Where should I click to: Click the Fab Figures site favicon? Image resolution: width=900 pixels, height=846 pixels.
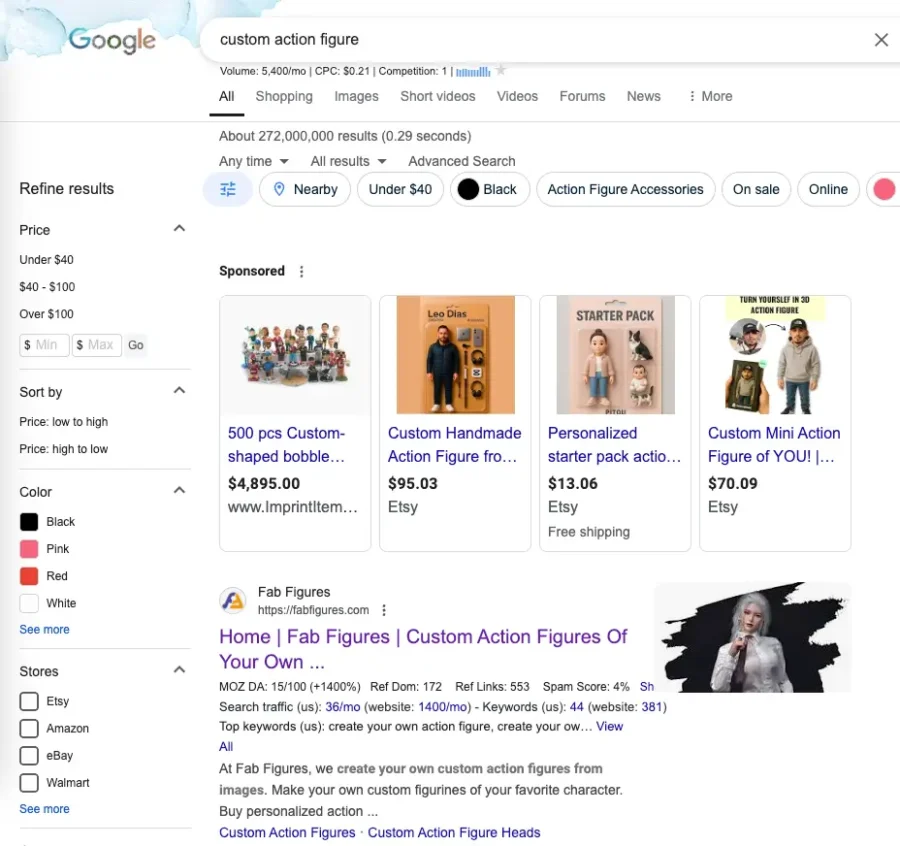point(233,600)
